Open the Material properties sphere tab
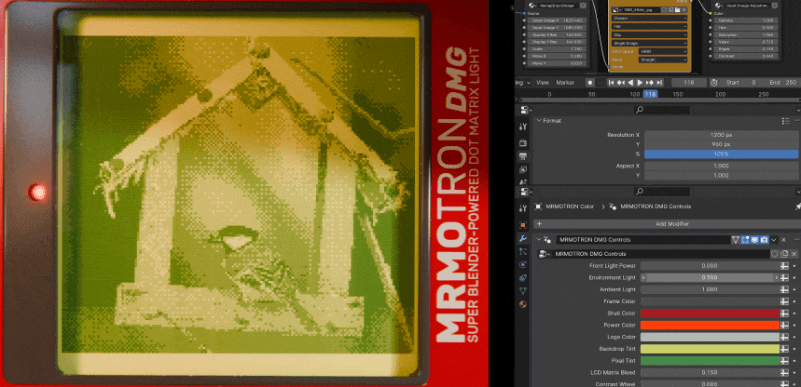The image size is (801, 387). (523, 304)
